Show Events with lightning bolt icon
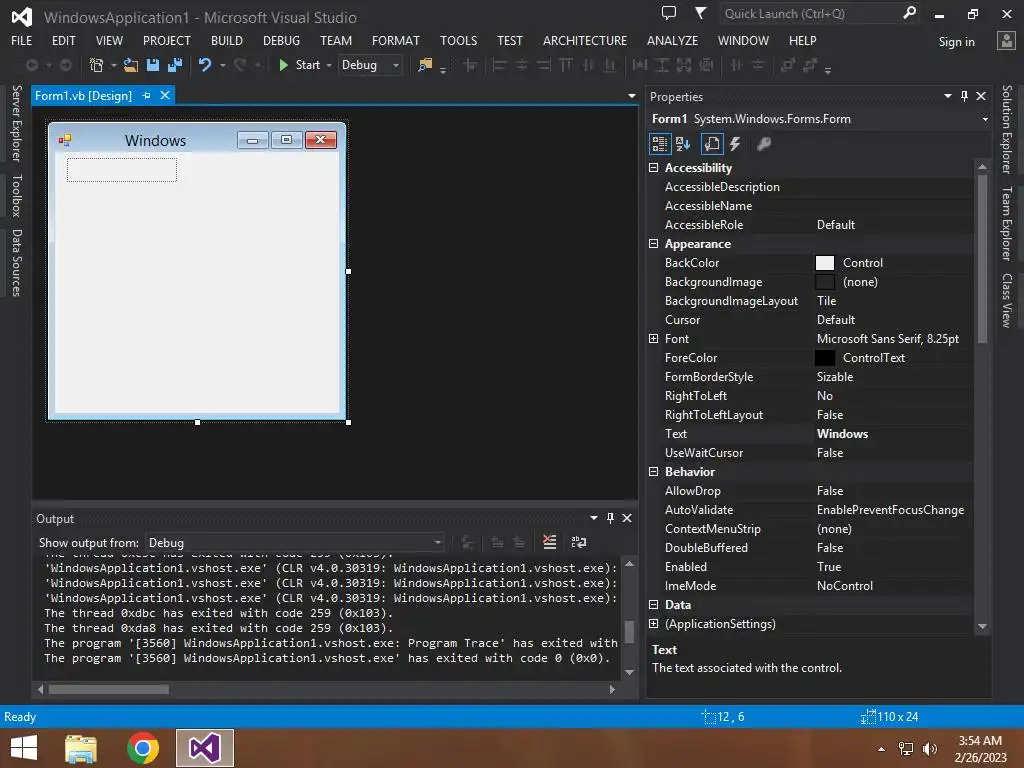Viewport: 1024px width, 768px height. click(735, 144)
